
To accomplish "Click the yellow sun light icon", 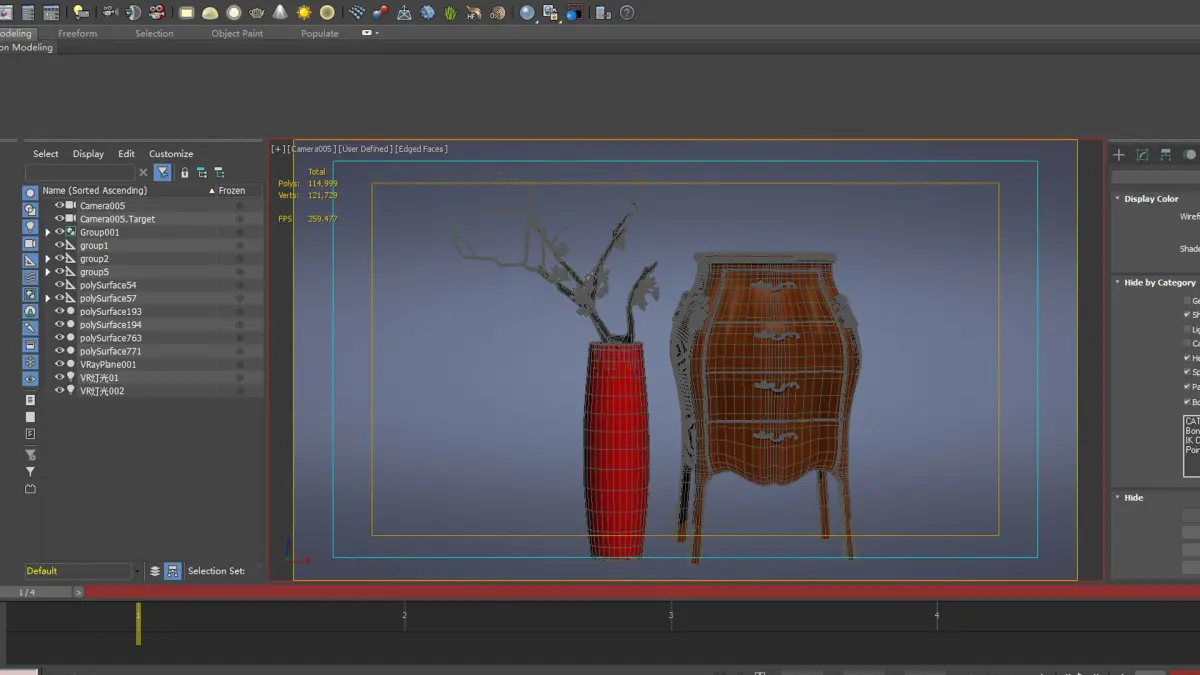I will tap(304, 13).
